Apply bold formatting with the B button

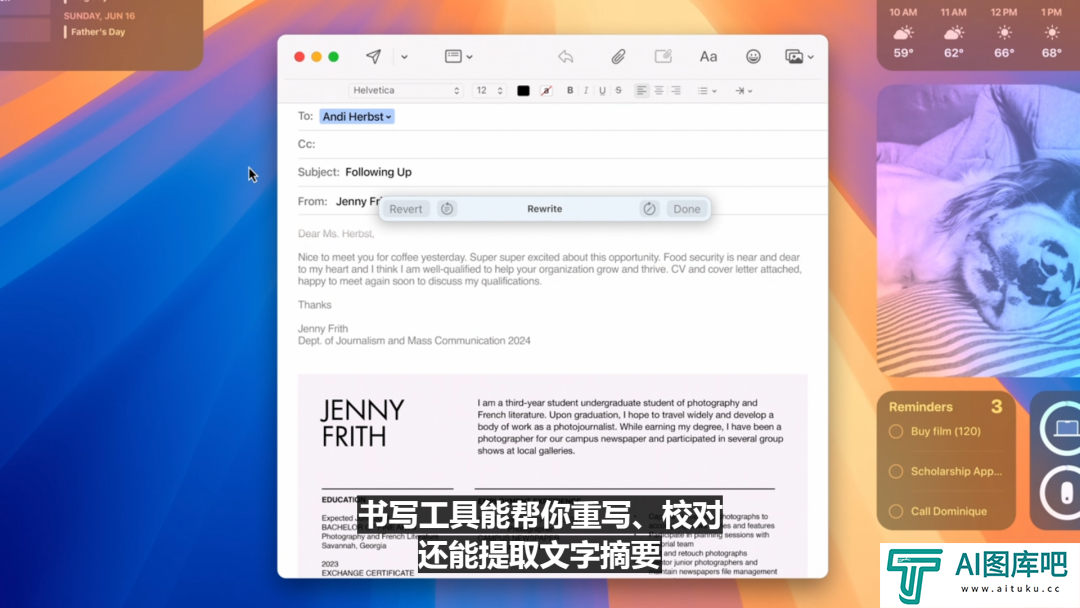tap(570, 91)
